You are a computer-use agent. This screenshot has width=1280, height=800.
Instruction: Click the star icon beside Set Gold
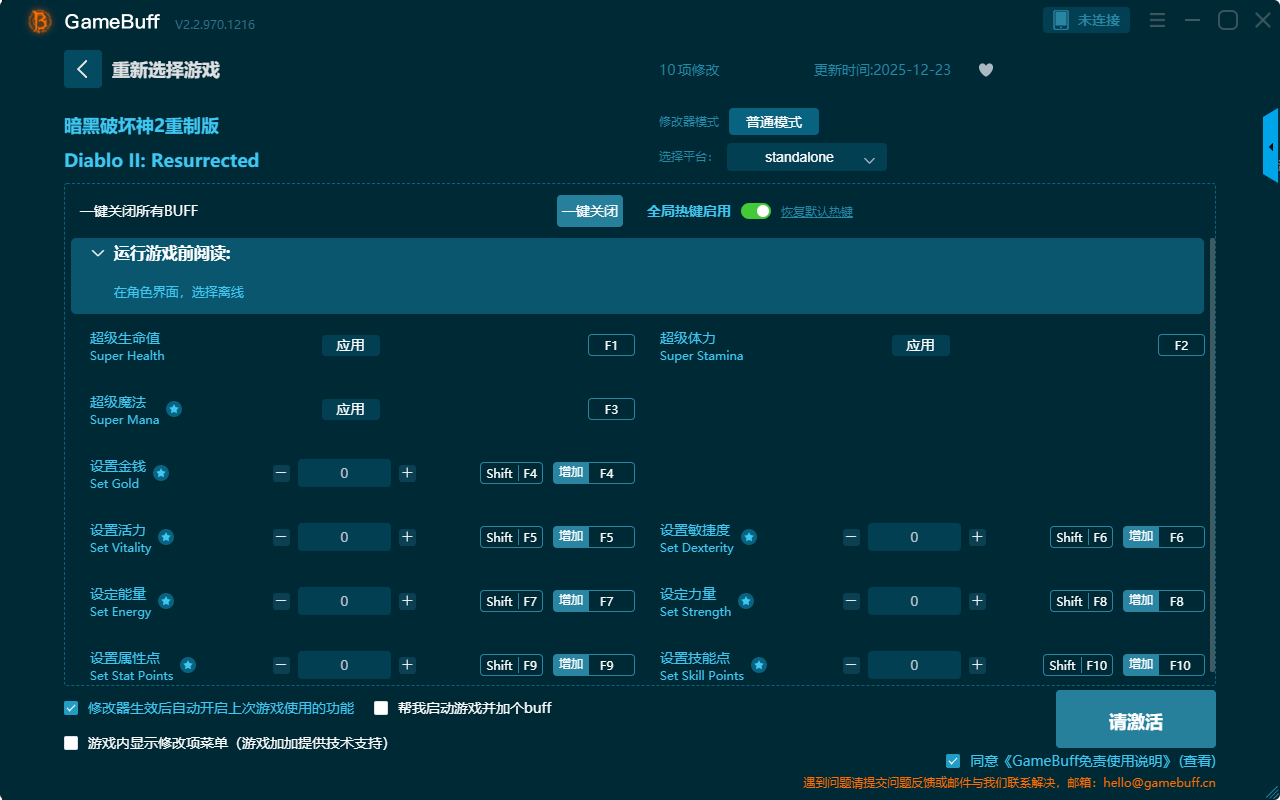click(161, 473)
